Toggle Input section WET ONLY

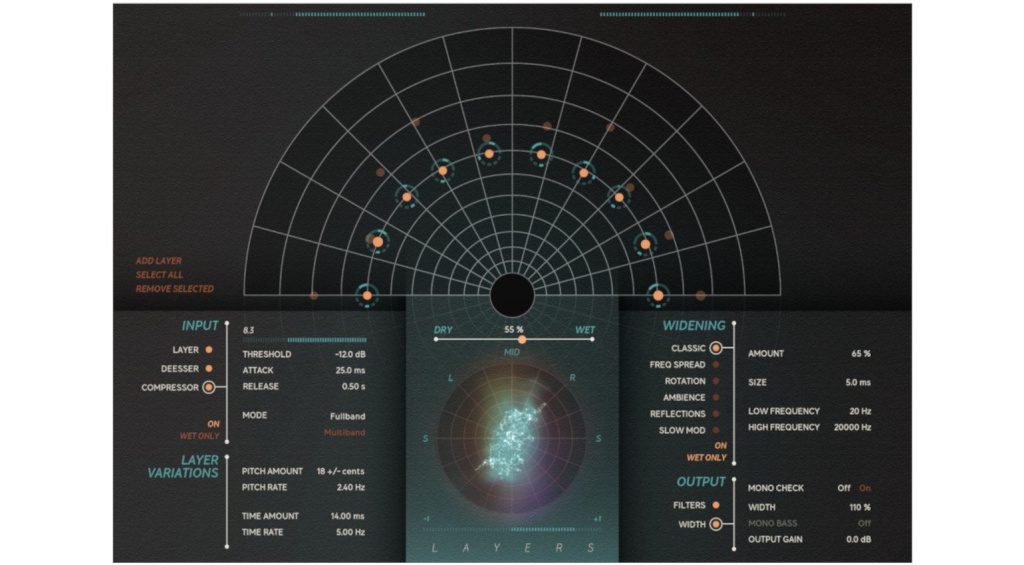tap(200, 437)
